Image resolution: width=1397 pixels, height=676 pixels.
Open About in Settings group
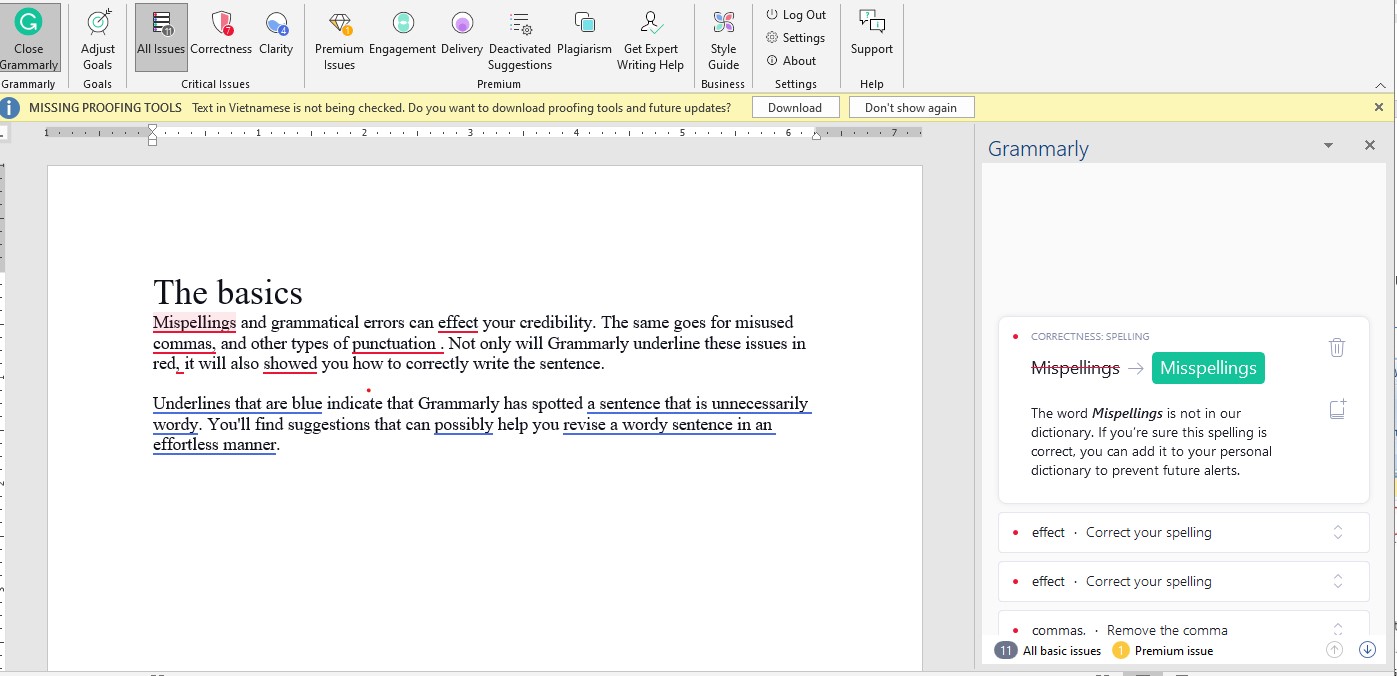coord(792,61)
